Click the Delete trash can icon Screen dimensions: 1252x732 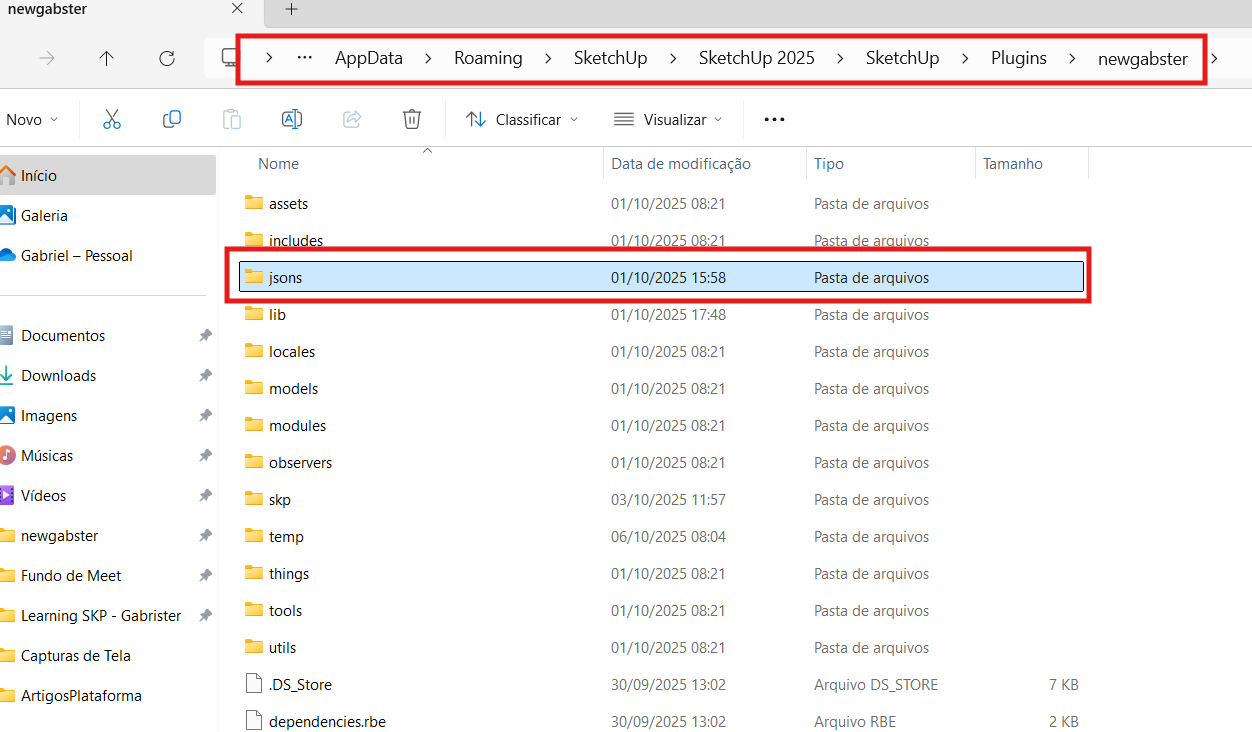click(411, 119)
